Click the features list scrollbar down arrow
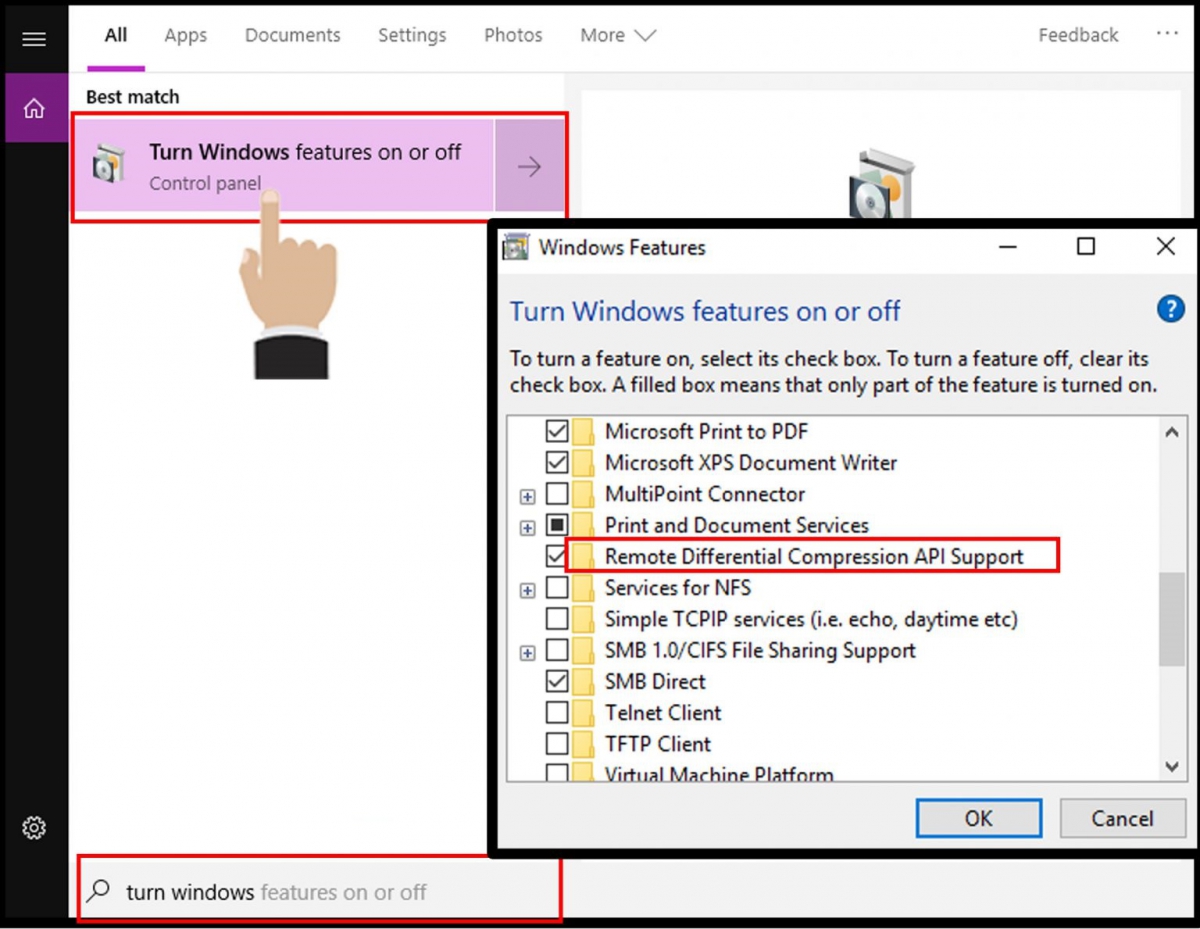Viewport: 1200px width, 929px height. pos(1171,766)
